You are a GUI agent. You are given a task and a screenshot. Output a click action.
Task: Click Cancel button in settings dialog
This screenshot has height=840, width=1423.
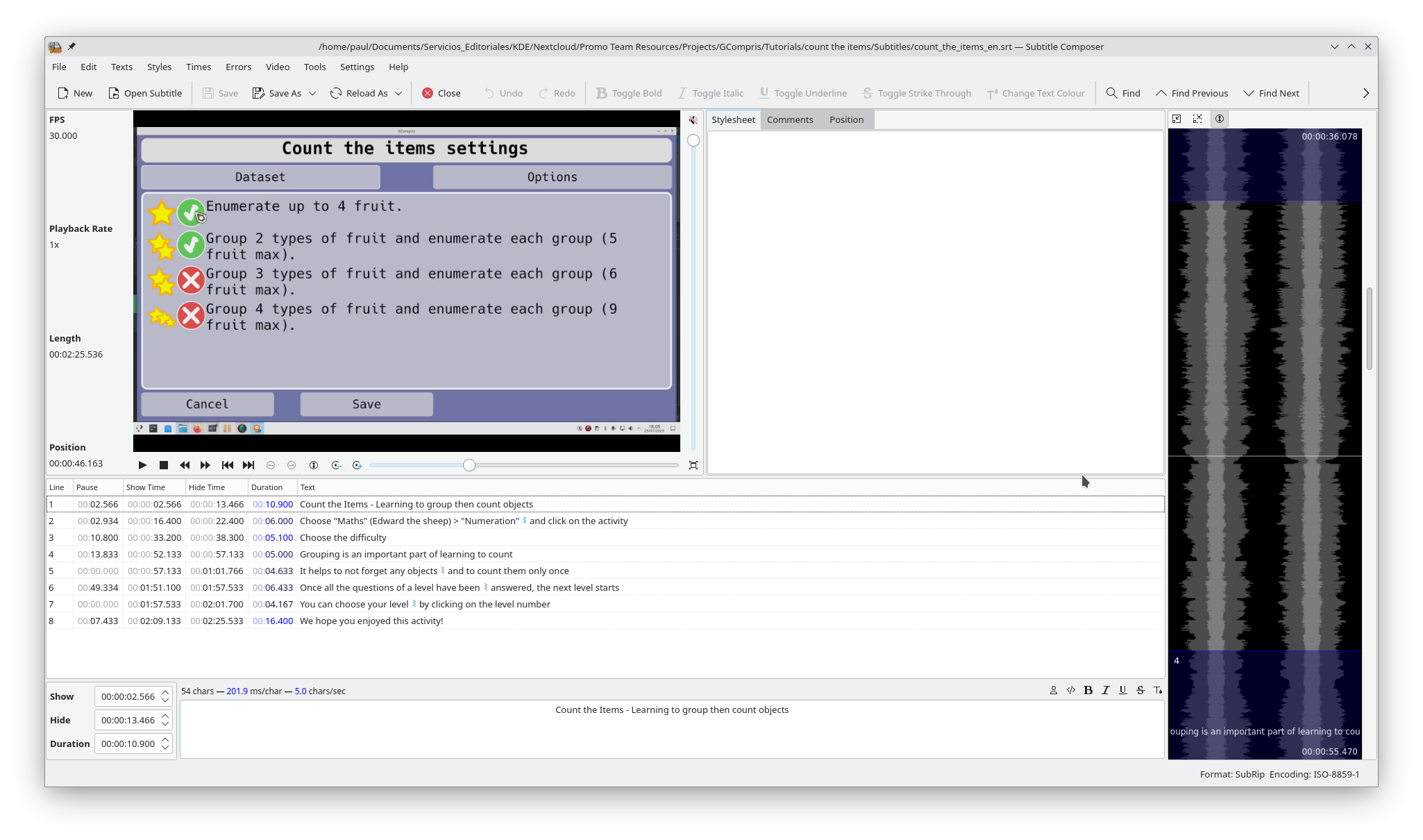point(207,403)
